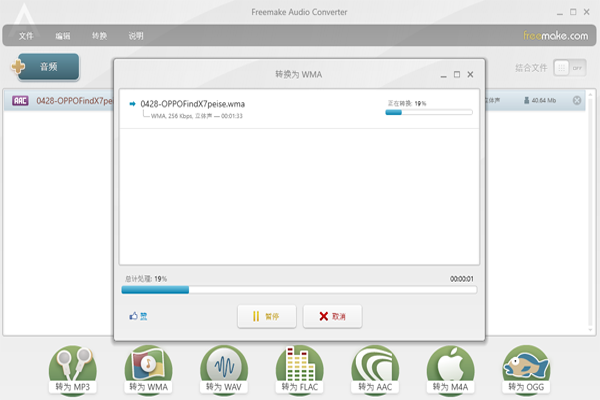Click the pause bars icon on 暂停 button
Screen dimensions: 600x400
pos(256,316)
